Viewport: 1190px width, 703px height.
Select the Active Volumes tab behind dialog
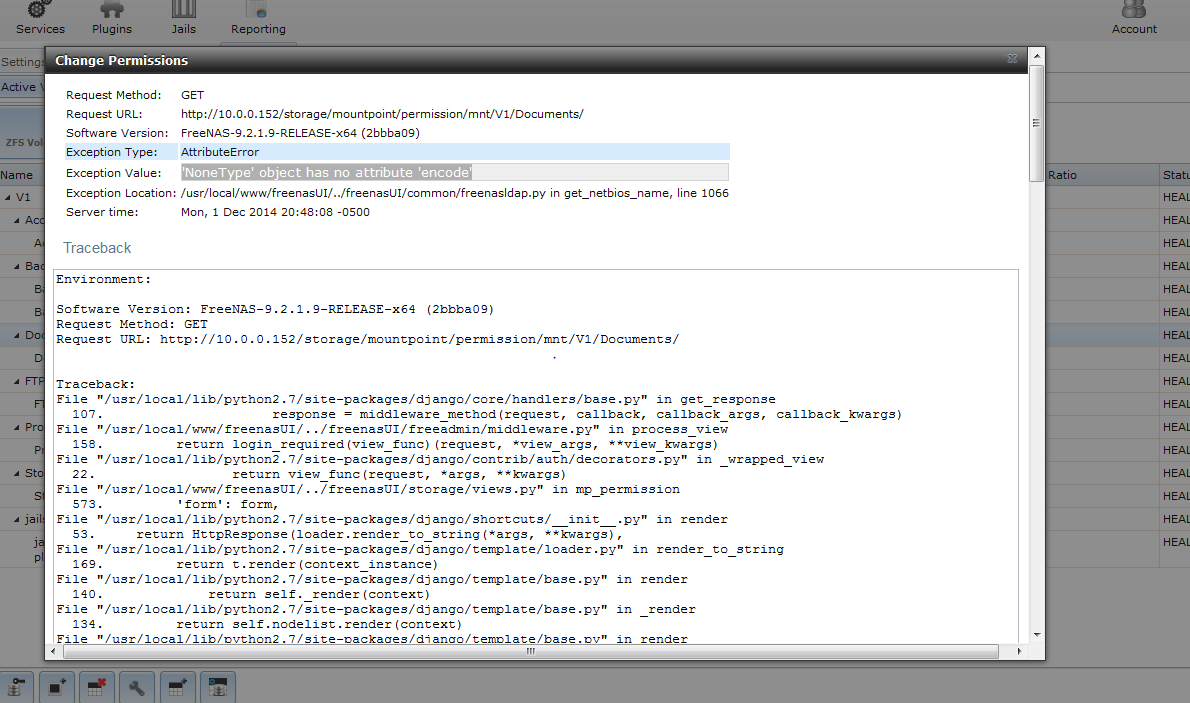click(x=22, y=87)
